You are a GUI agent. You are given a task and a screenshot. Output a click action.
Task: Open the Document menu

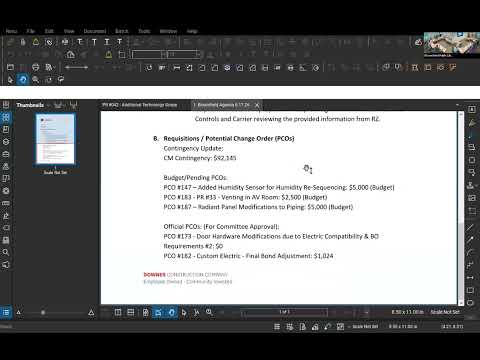95,31
